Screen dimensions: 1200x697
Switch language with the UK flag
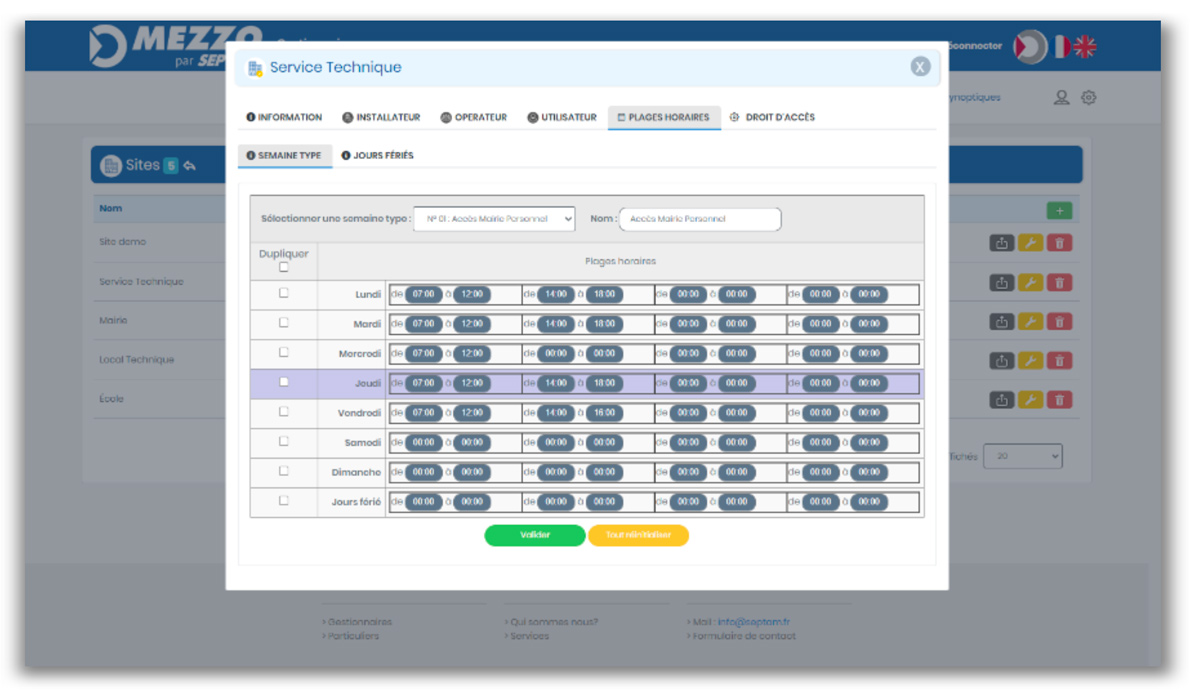1085,47
